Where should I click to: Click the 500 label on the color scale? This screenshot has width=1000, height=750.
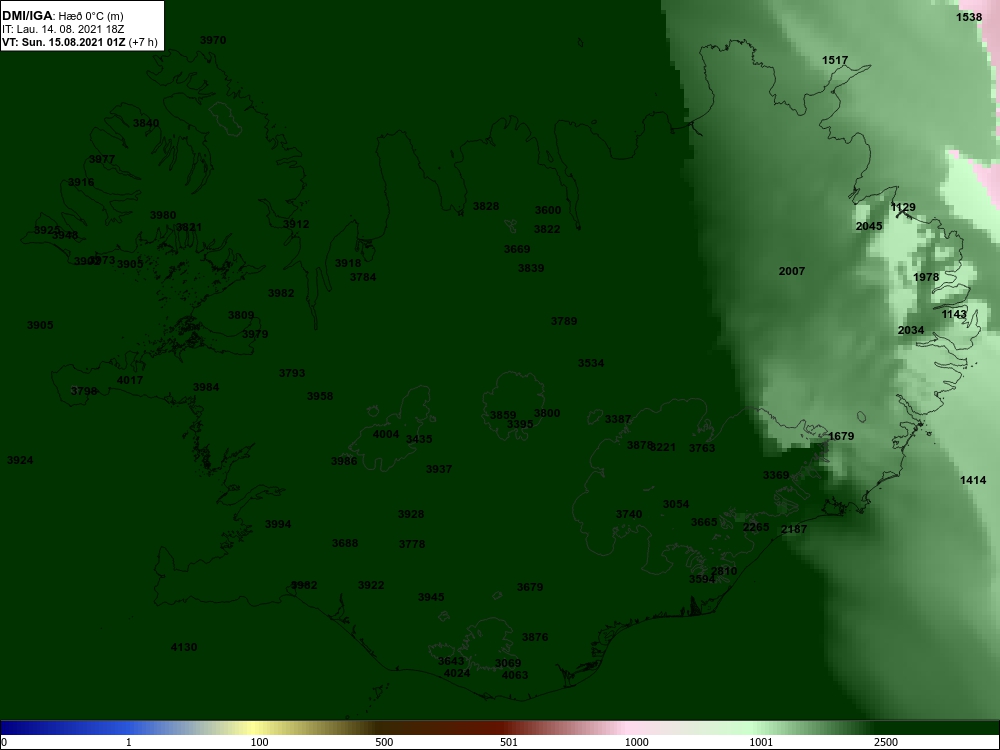(x=384, y=742)
